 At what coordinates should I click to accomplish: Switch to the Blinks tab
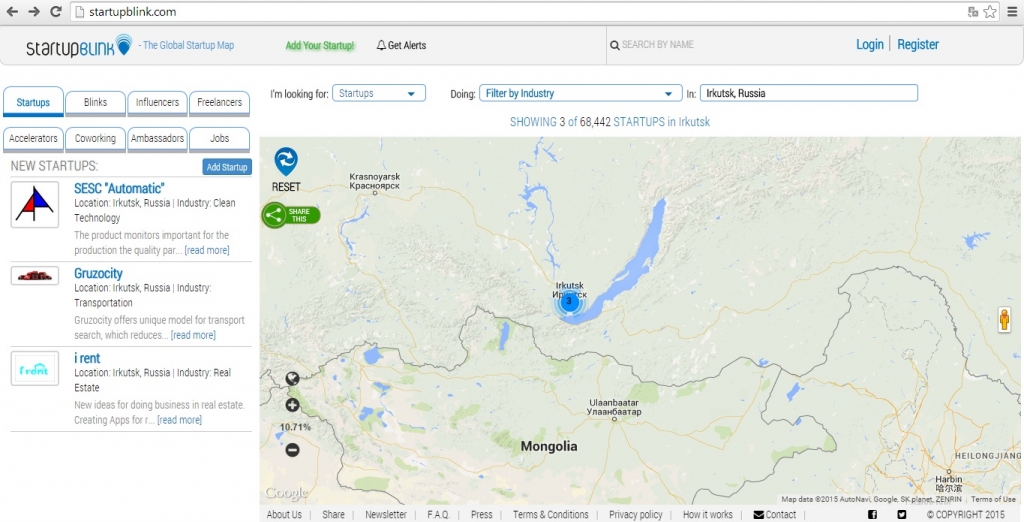(95, 103)
